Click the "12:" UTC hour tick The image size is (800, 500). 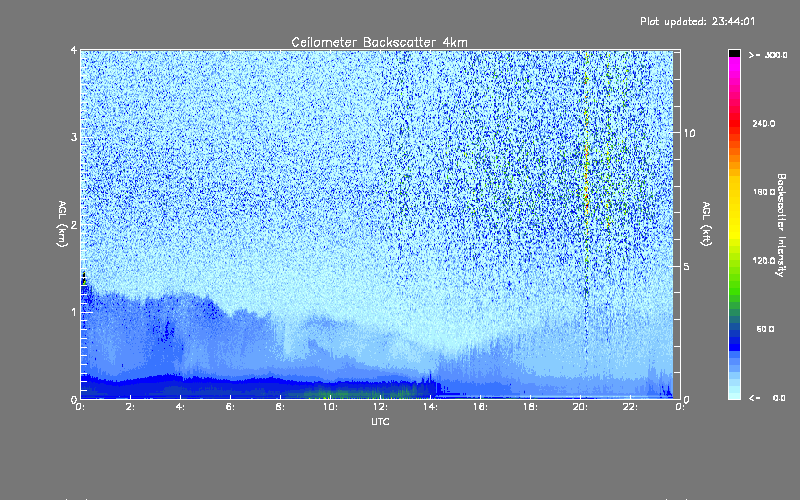tap(380, 407)
